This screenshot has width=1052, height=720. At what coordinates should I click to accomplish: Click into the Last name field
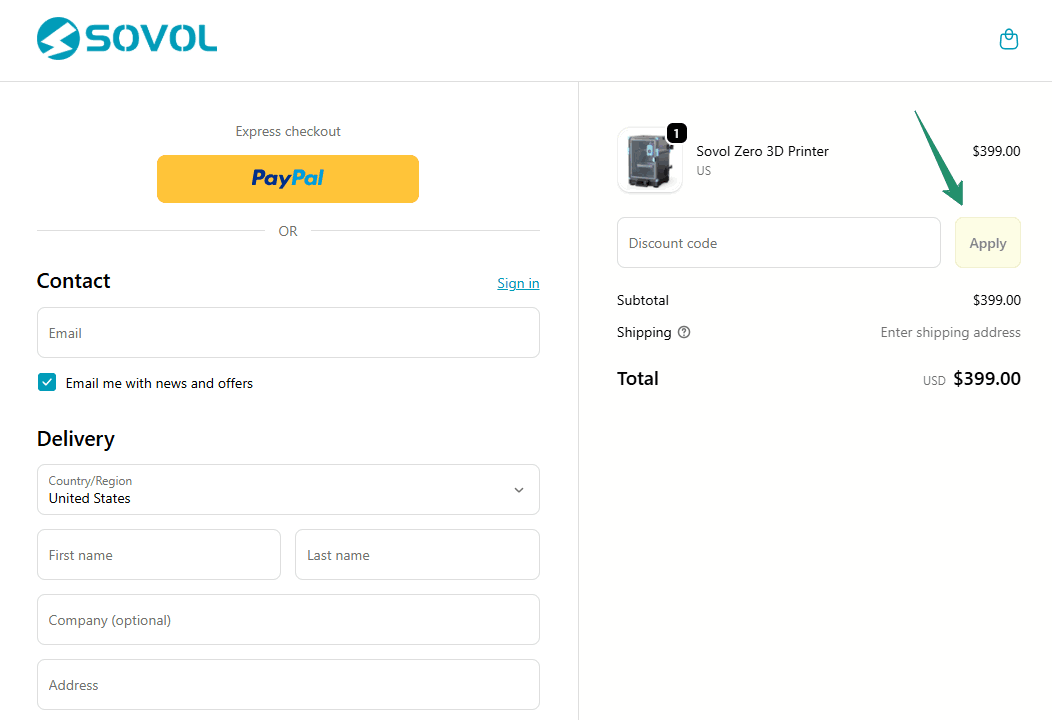[x=417, y=555]
